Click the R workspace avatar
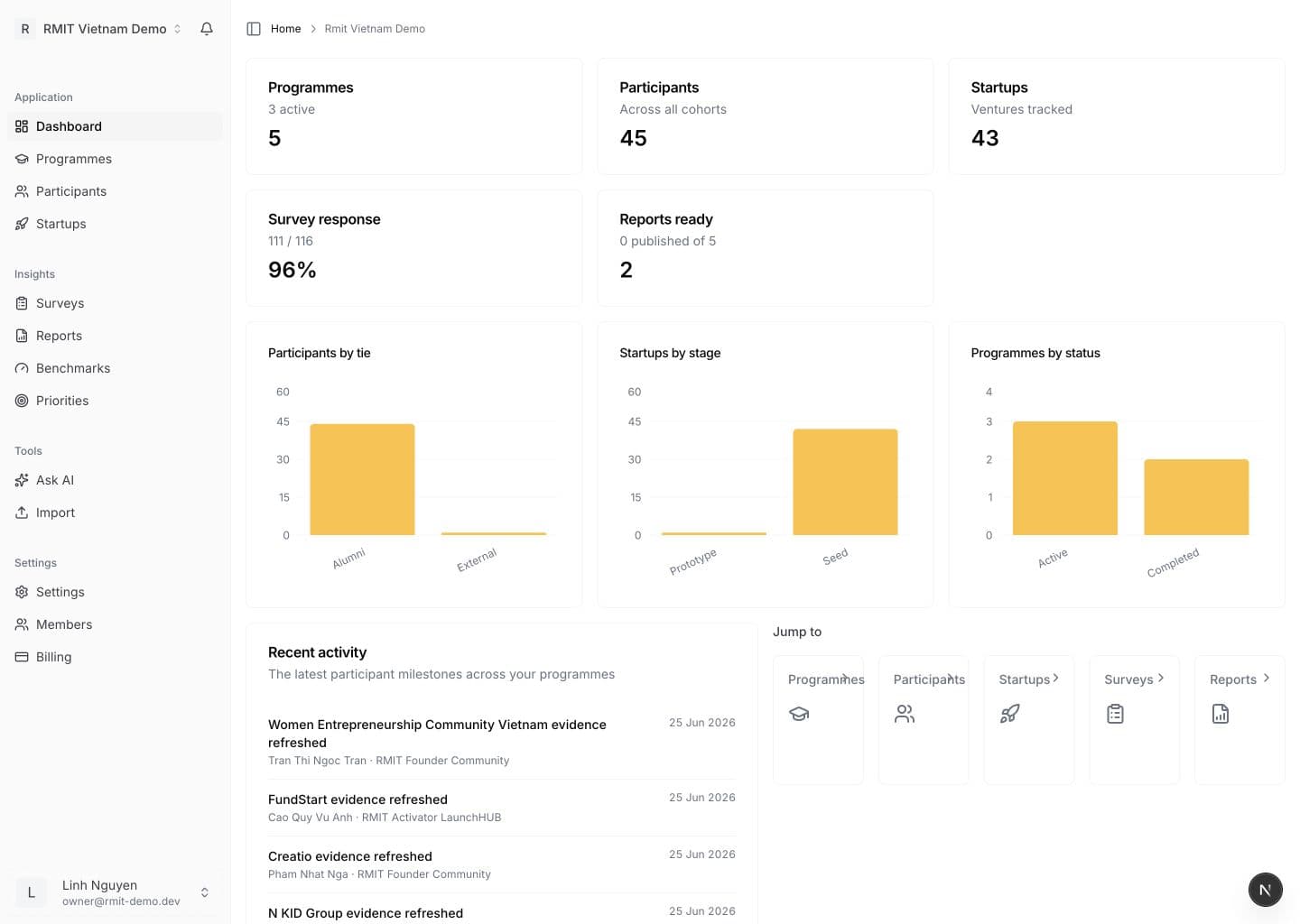 (25, 29)
